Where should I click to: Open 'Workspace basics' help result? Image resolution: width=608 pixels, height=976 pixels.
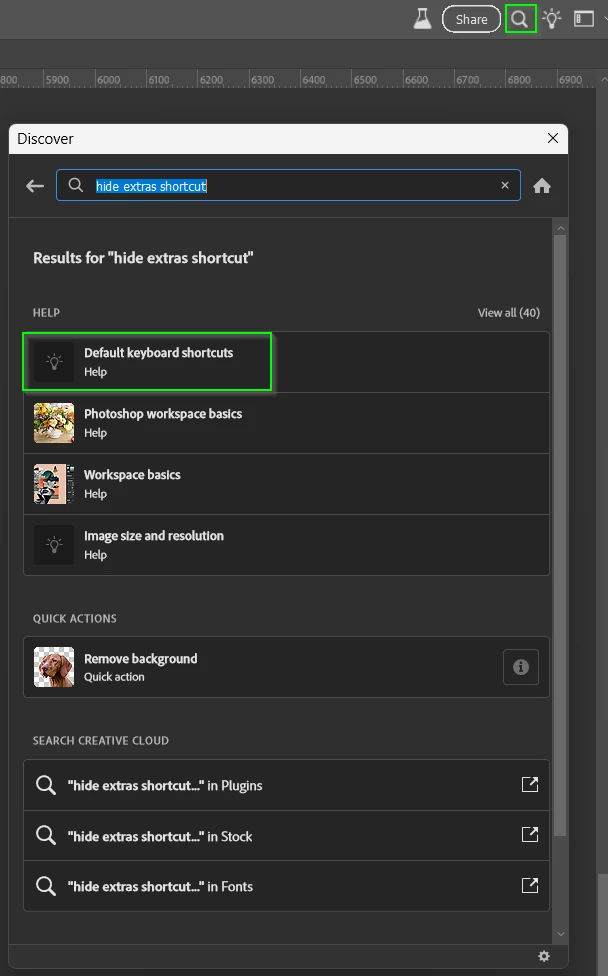(x=286, y=484)
